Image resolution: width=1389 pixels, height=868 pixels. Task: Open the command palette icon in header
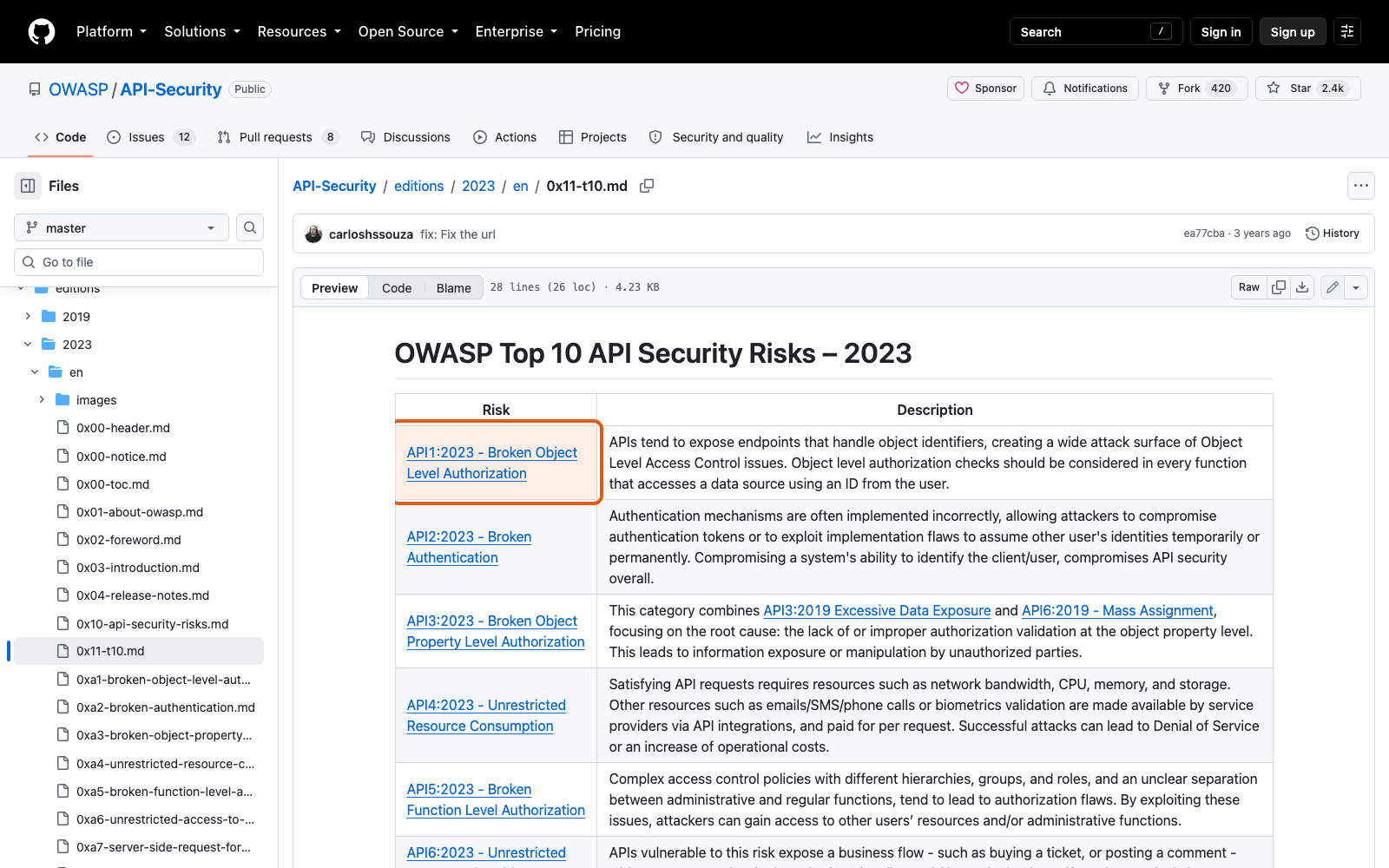click(x=1347, y=31)
